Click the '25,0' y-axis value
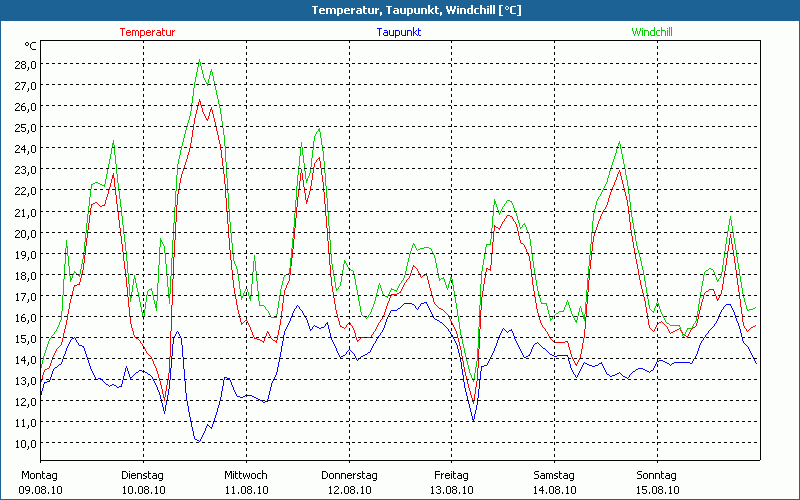Viewport: 800px width, 500px height. 26,128
